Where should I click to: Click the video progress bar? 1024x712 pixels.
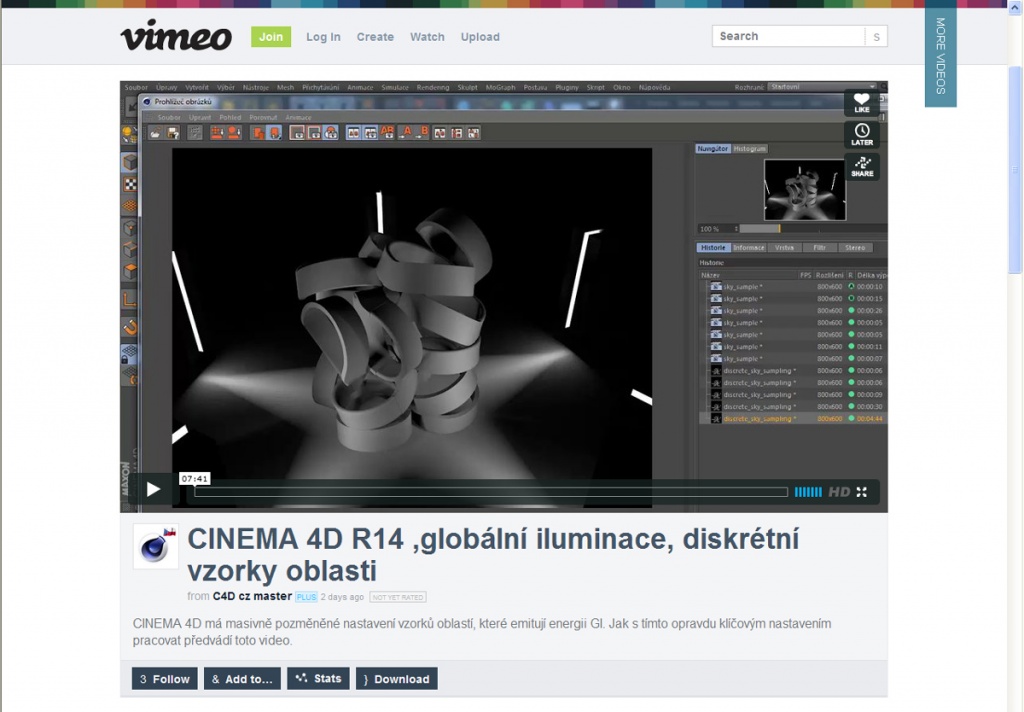[490, 492]
